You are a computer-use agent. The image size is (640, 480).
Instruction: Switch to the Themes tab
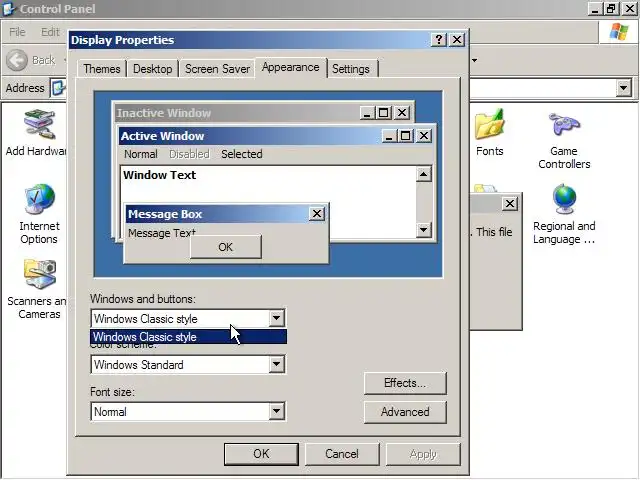point(102,69)
